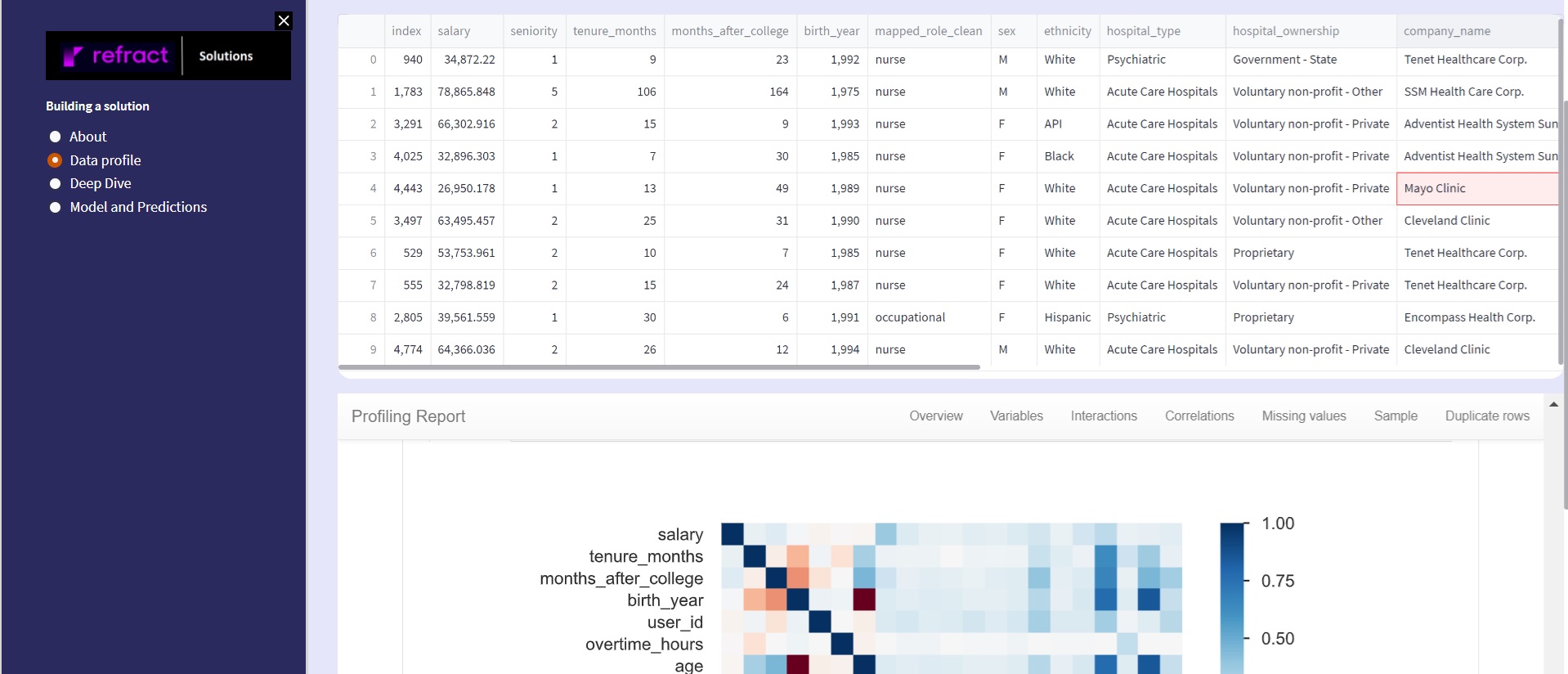Click the hospital_ownership column header

point(1311,31)
